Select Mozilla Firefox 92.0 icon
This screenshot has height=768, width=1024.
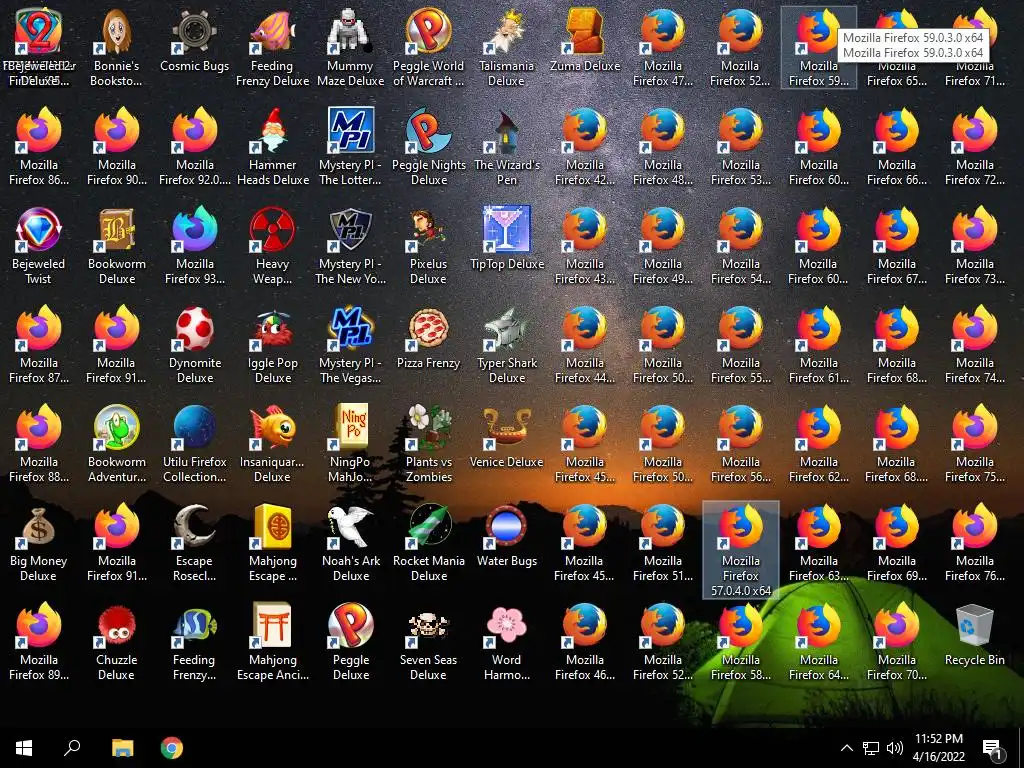(195, 146)
